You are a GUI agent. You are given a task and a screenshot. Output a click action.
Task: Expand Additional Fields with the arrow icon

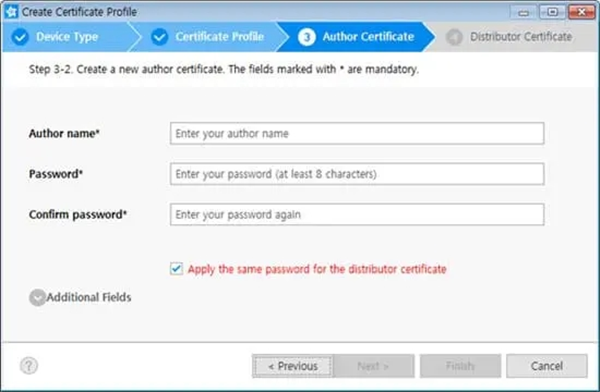click(38, 297)
